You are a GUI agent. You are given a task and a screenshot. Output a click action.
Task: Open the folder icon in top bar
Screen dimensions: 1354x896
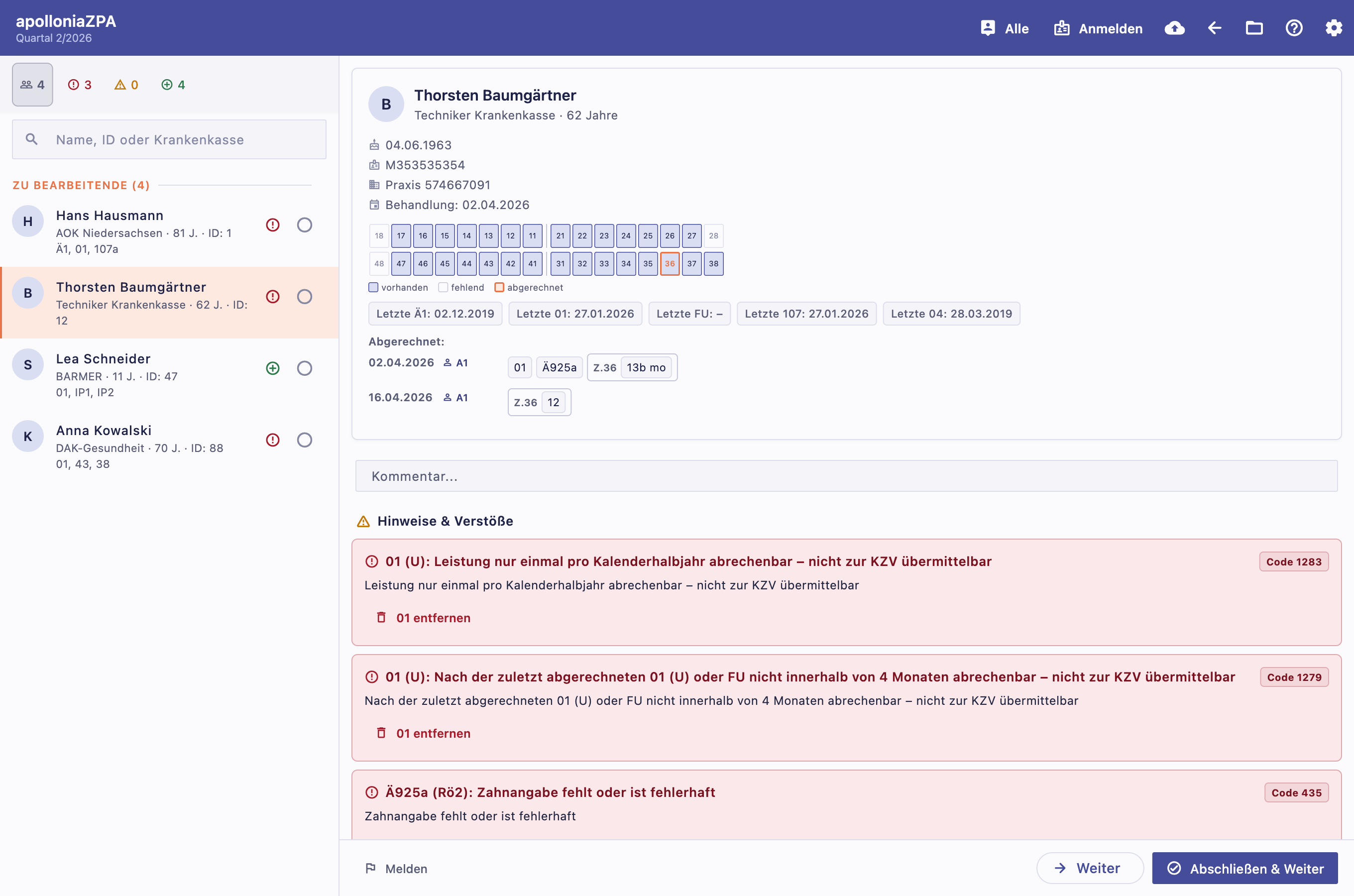(x=1254, y=28)
